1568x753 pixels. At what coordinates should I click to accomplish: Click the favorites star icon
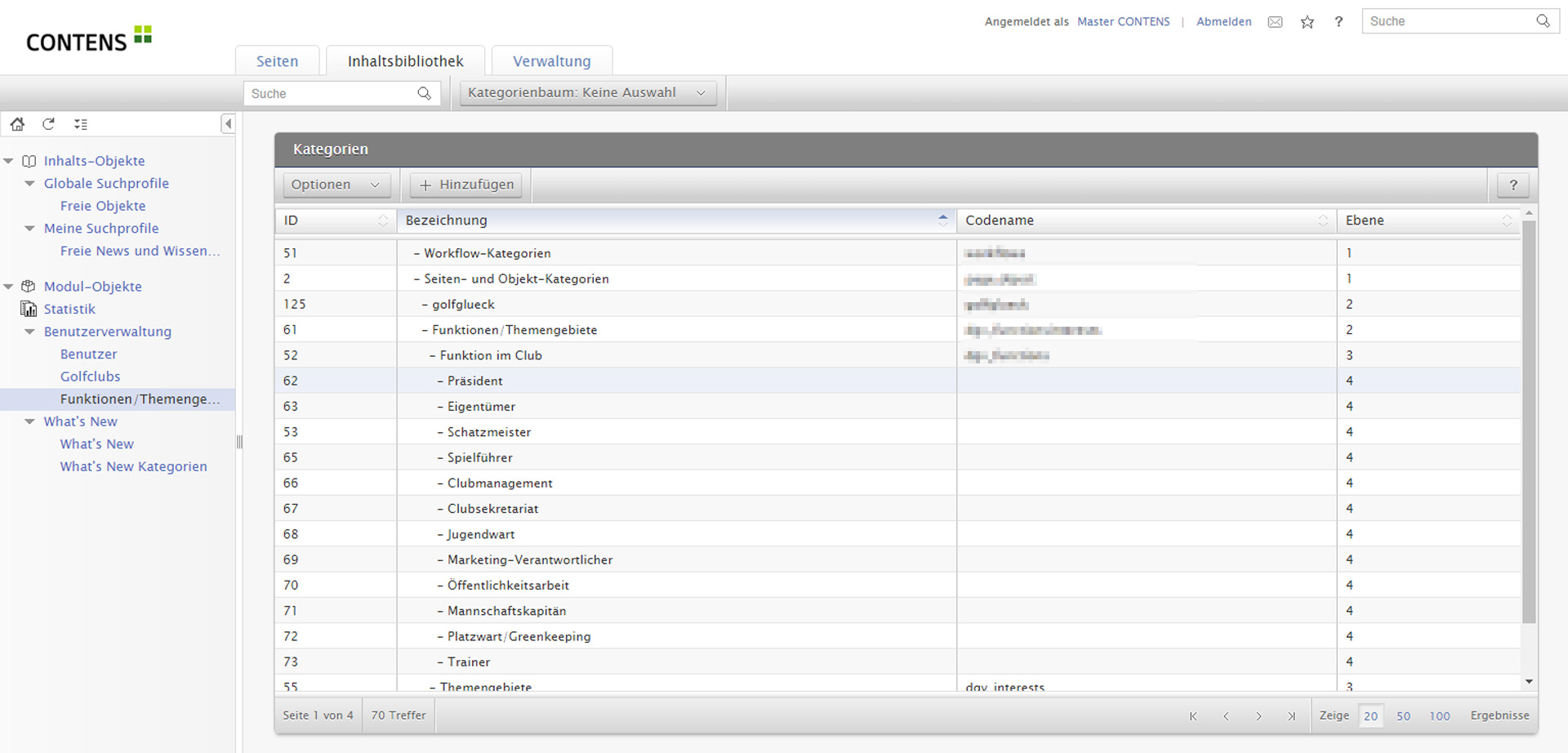coord(1307,22)
